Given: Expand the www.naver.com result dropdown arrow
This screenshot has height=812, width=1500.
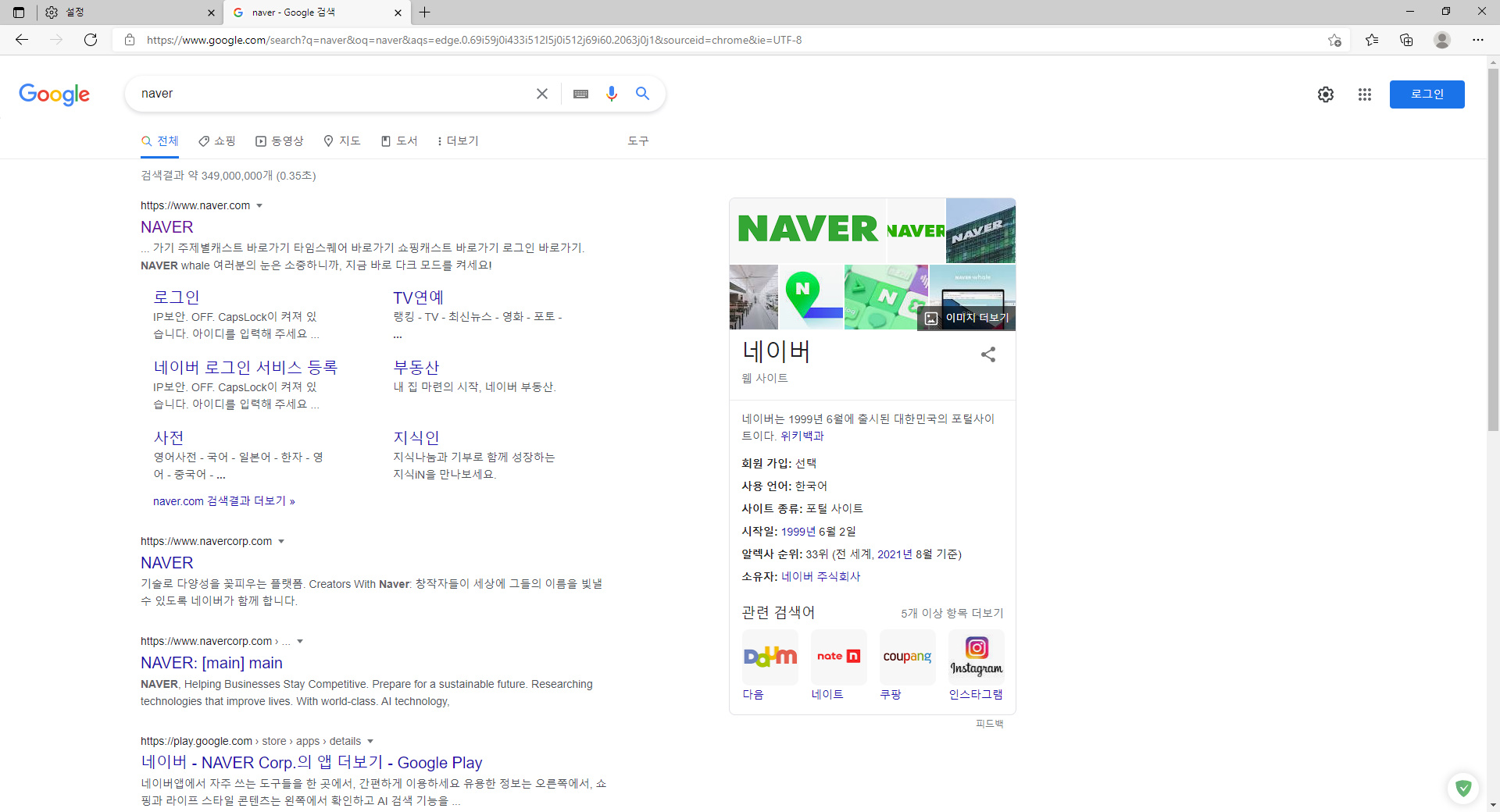Looking at the screenshot, I should (x=259, y=206).
